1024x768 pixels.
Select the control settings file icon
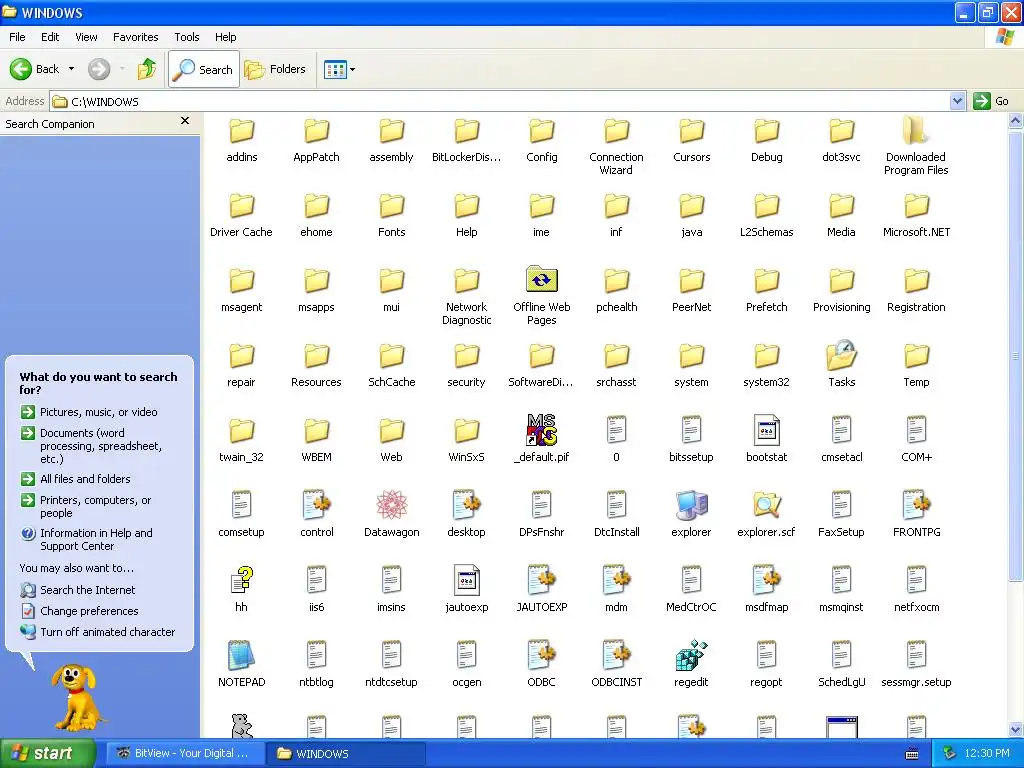tap(316, 505)
